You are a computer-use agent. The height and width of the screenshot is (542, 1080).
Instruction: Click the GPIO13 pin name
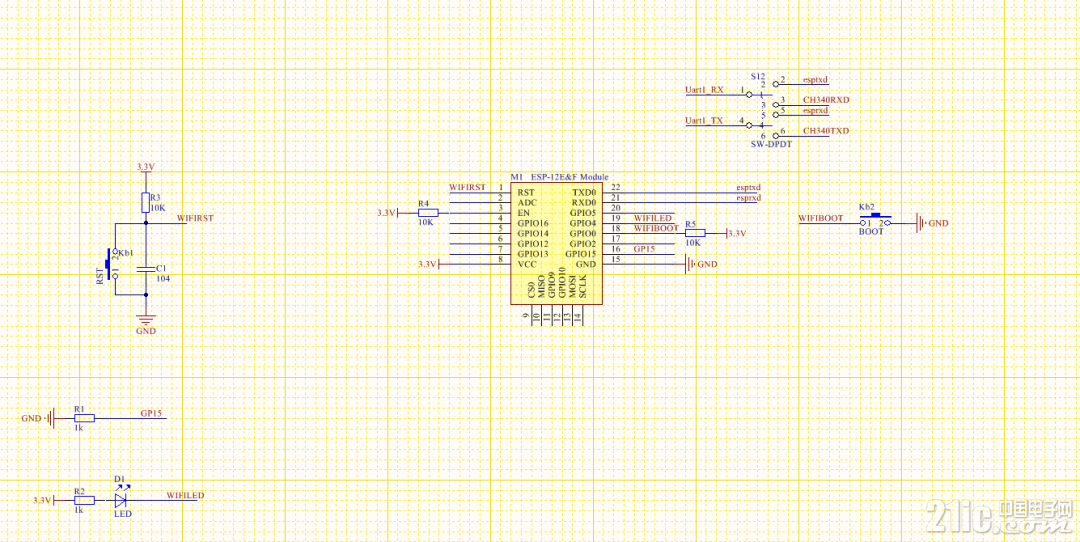(x=533, y=254)
